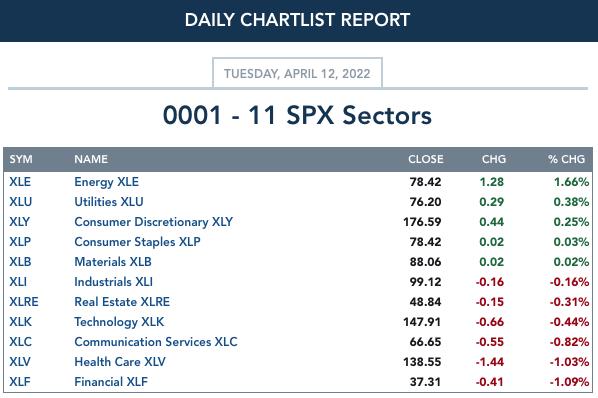Open Consumer Staples XLP link

pos(137,242)
